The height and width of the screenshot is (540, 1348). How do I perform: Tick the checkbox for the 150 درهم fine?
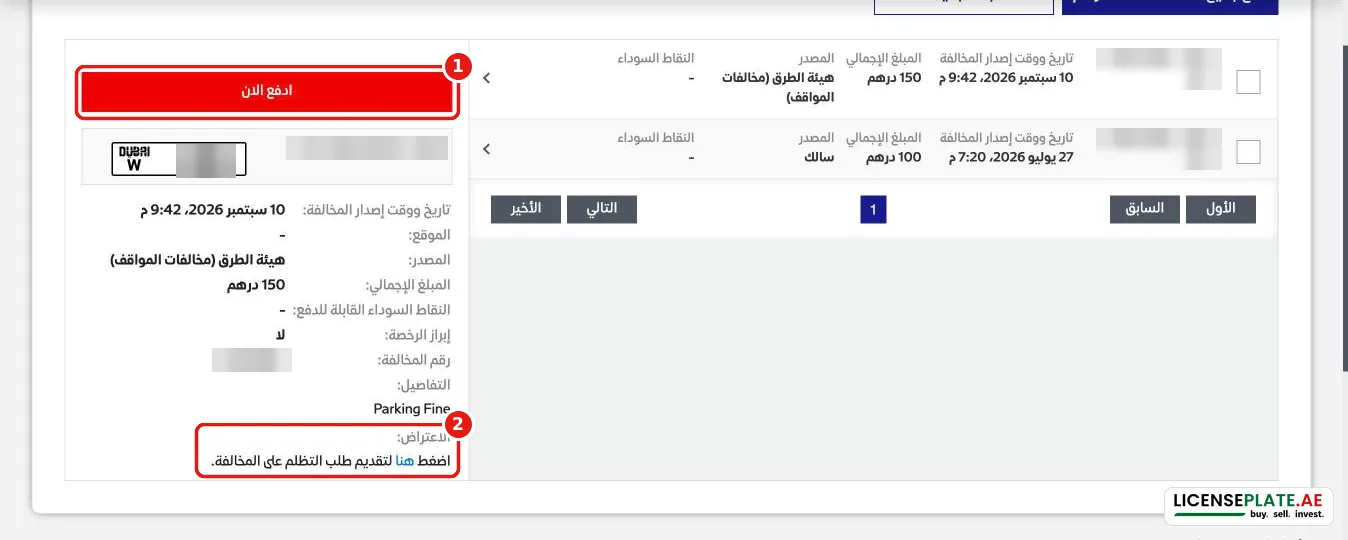pyautogui.click(x=1248, y=82)
